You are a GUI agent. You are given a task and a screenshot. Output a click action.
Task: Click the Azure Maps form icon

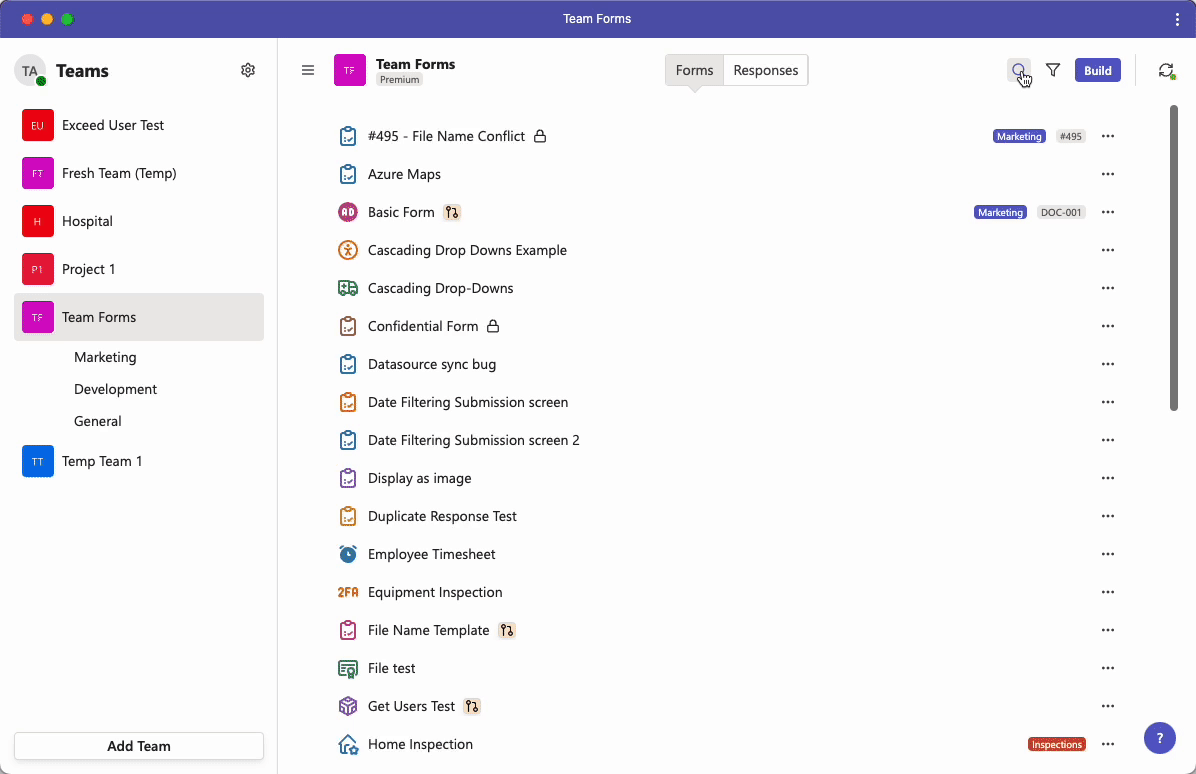pyautogui.click(x=348, y=175)
